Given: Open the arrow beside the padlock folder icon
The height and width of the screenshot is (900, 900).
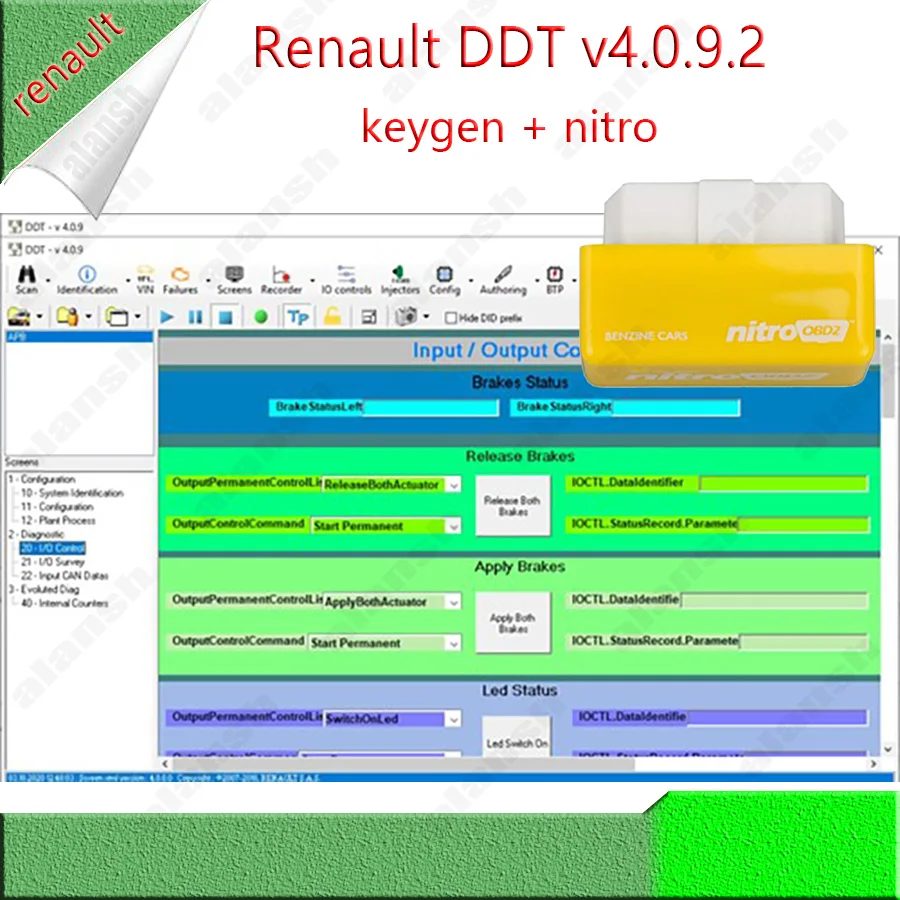Looking at the screenshot, I should [x=88, y=317].
